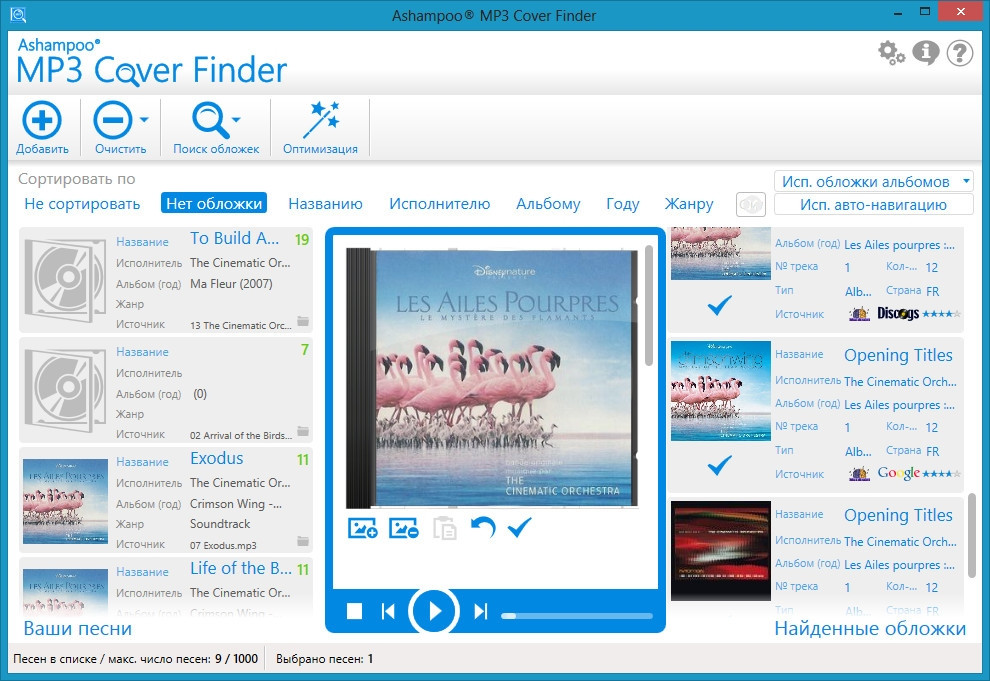The width and height of the screenshot is (990, 681).
Task: Click the Поиск обложек search icon
Action: coord(210,120)
